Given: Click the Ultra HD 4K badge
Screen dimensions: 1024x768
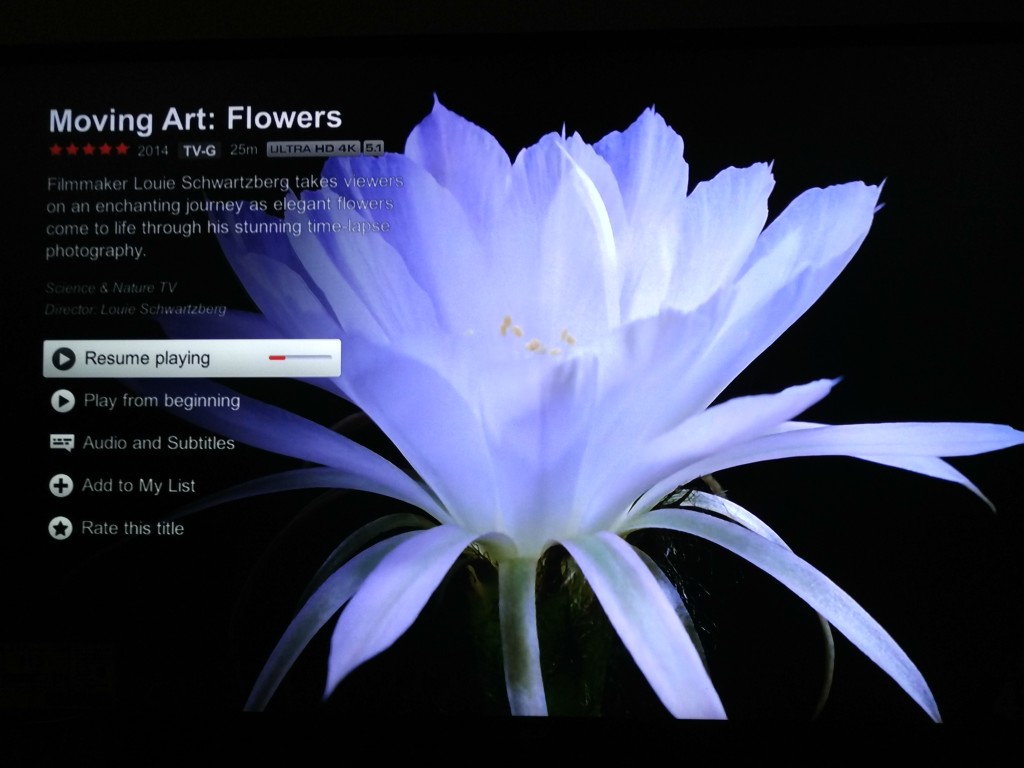Looking at the screenshot, I should 313,148.
